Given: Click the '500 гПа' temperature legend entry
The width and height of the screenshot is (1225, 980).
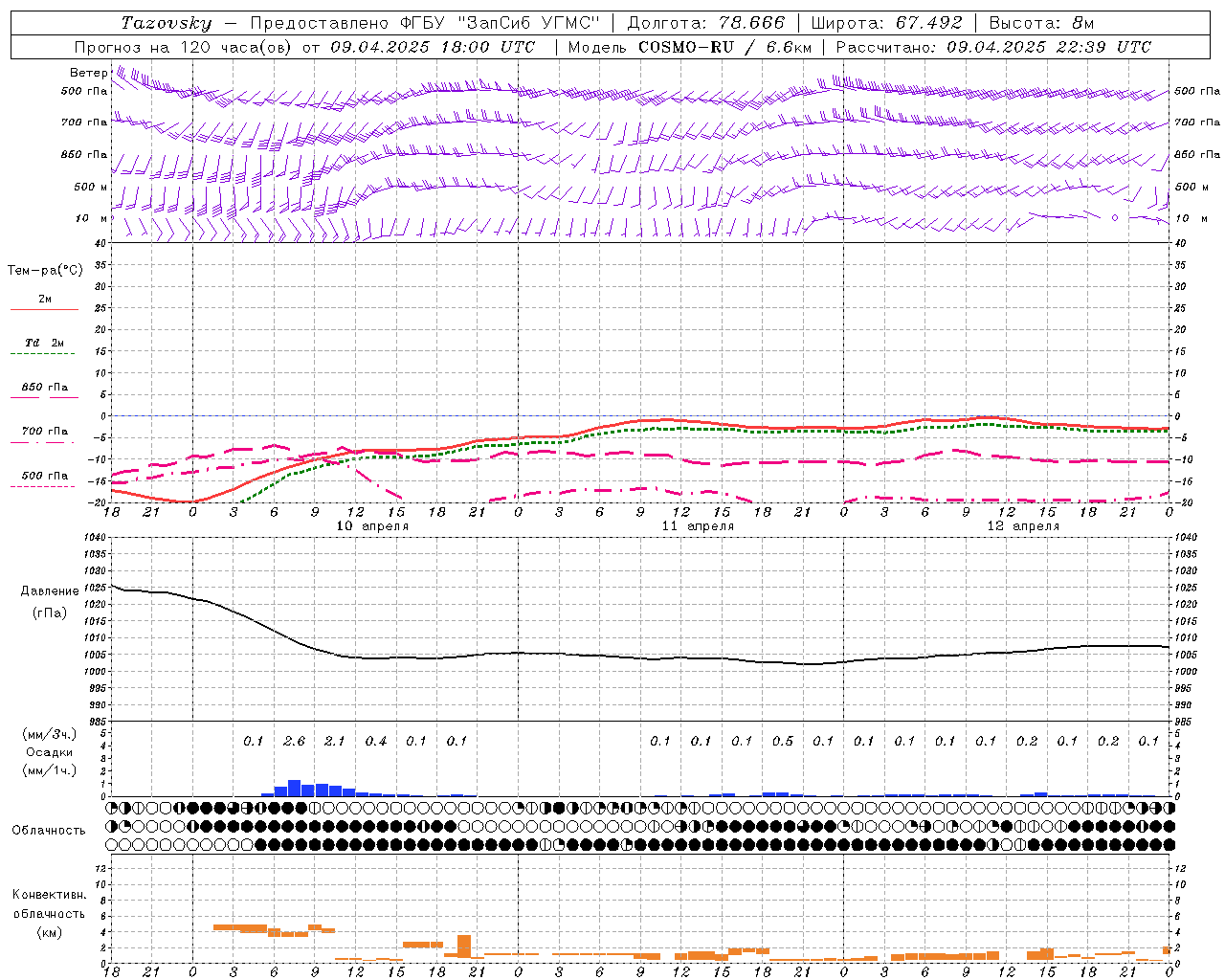Looking at the screenshot, I should click(45, 476).
